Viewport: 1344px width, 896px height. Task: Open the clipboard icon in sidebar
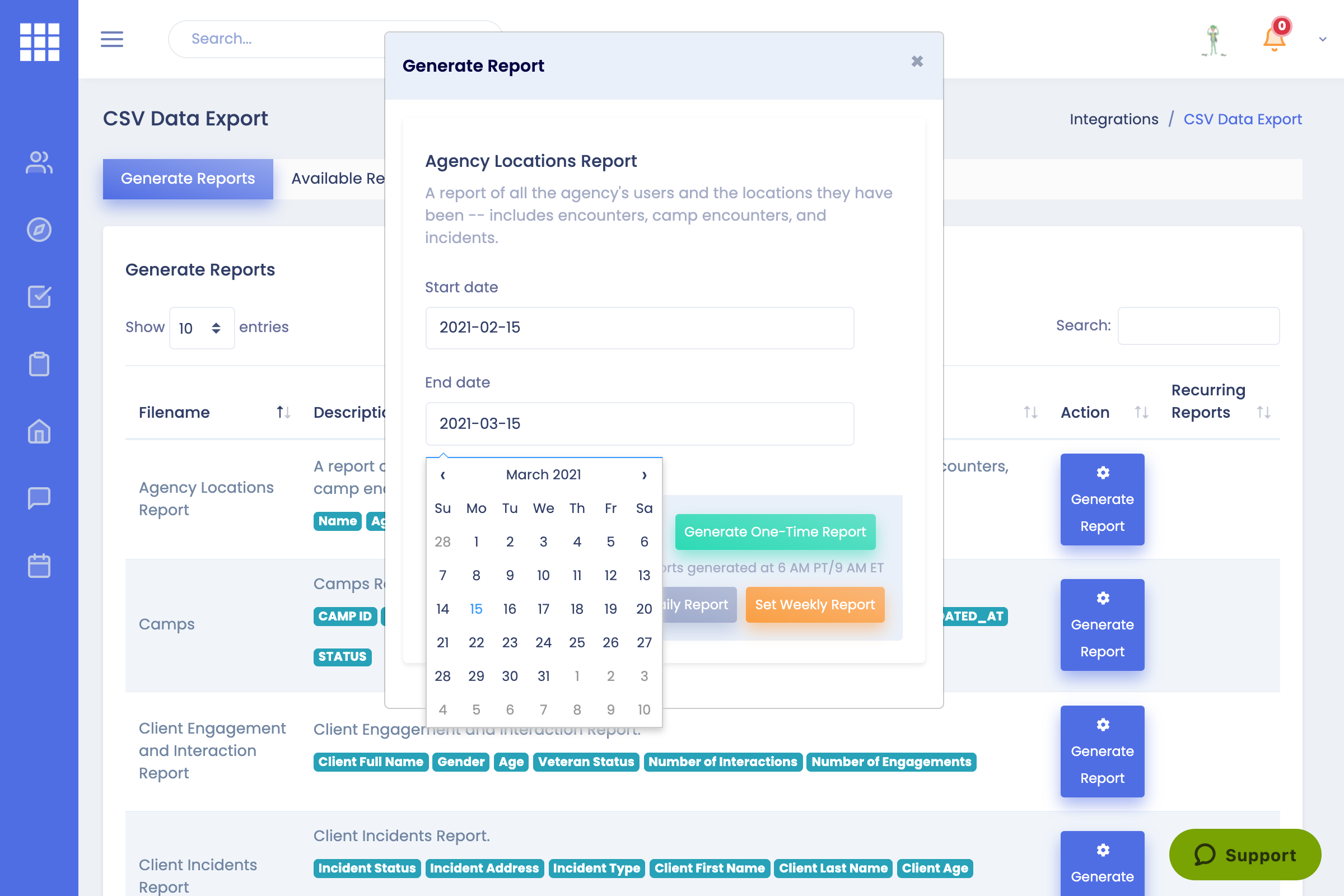pos(39,364)
